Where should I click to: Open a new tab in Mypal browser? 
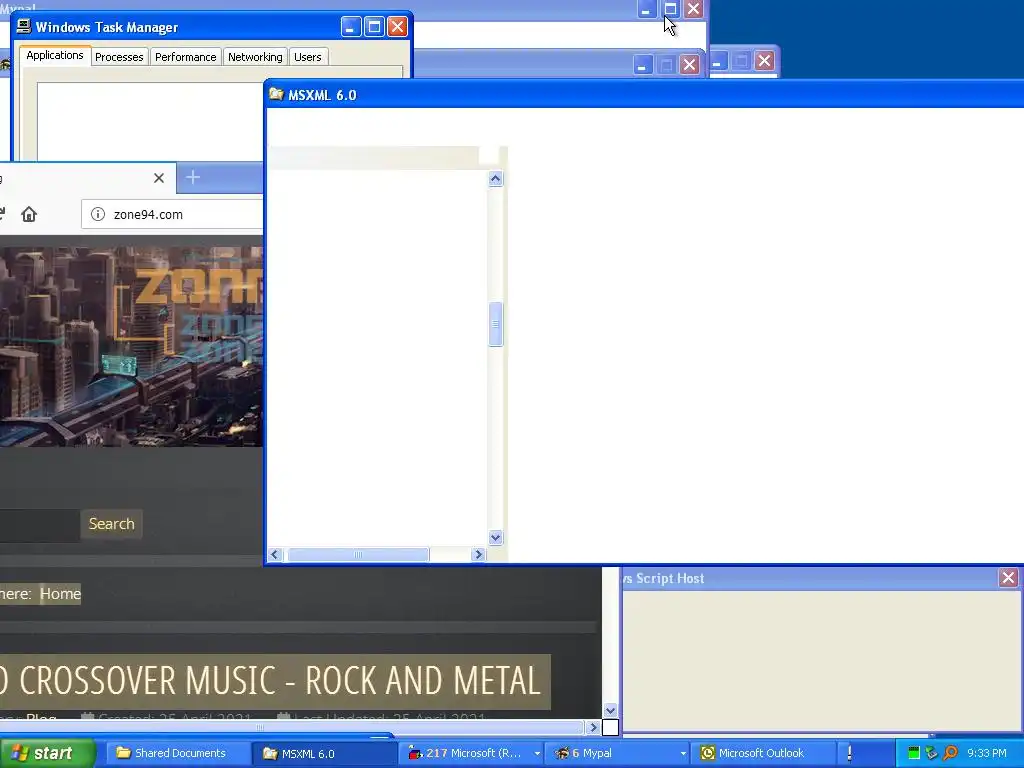(x=193, y=177)
